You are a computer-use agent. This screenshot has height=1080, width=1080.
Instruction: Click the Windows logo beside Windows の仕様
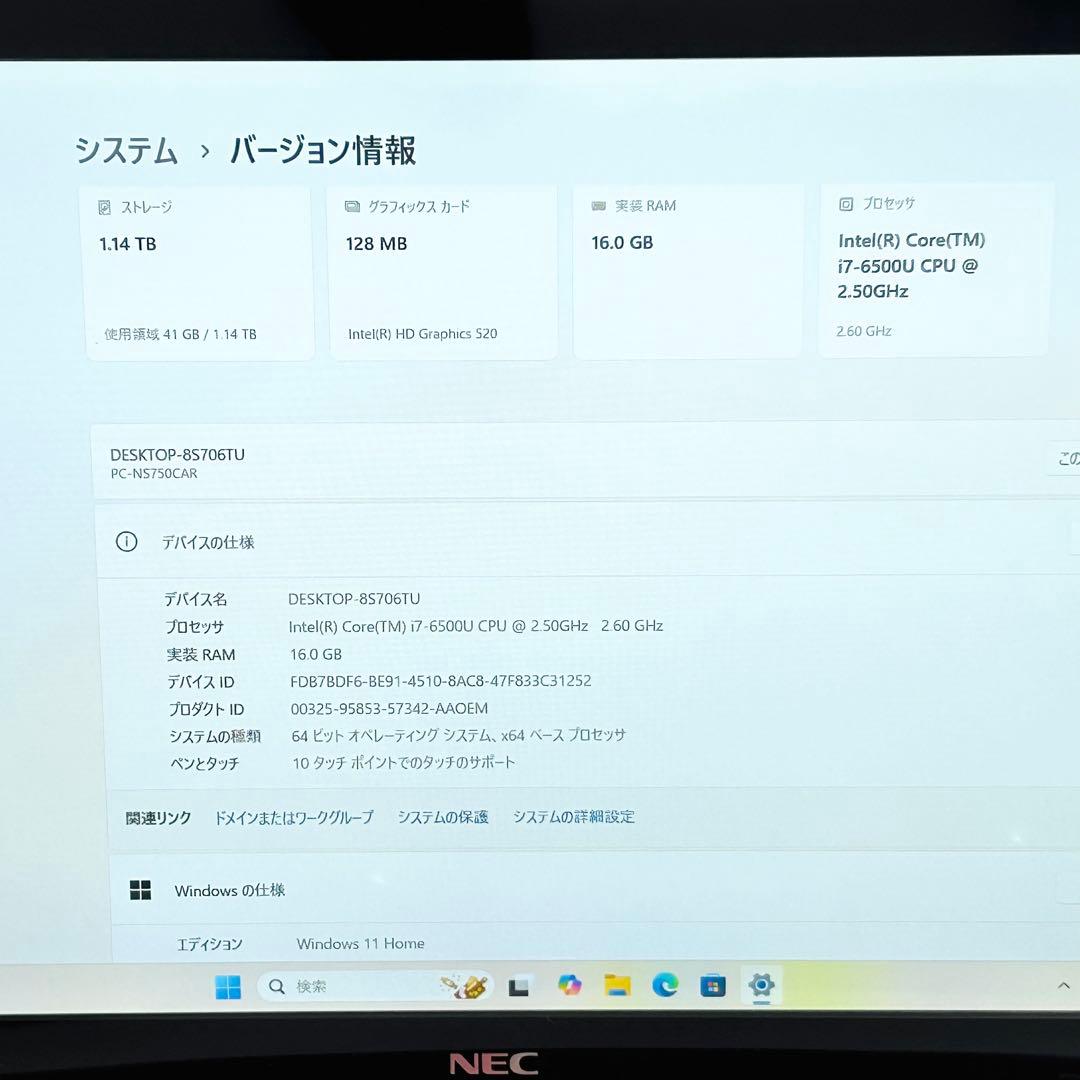140,890
